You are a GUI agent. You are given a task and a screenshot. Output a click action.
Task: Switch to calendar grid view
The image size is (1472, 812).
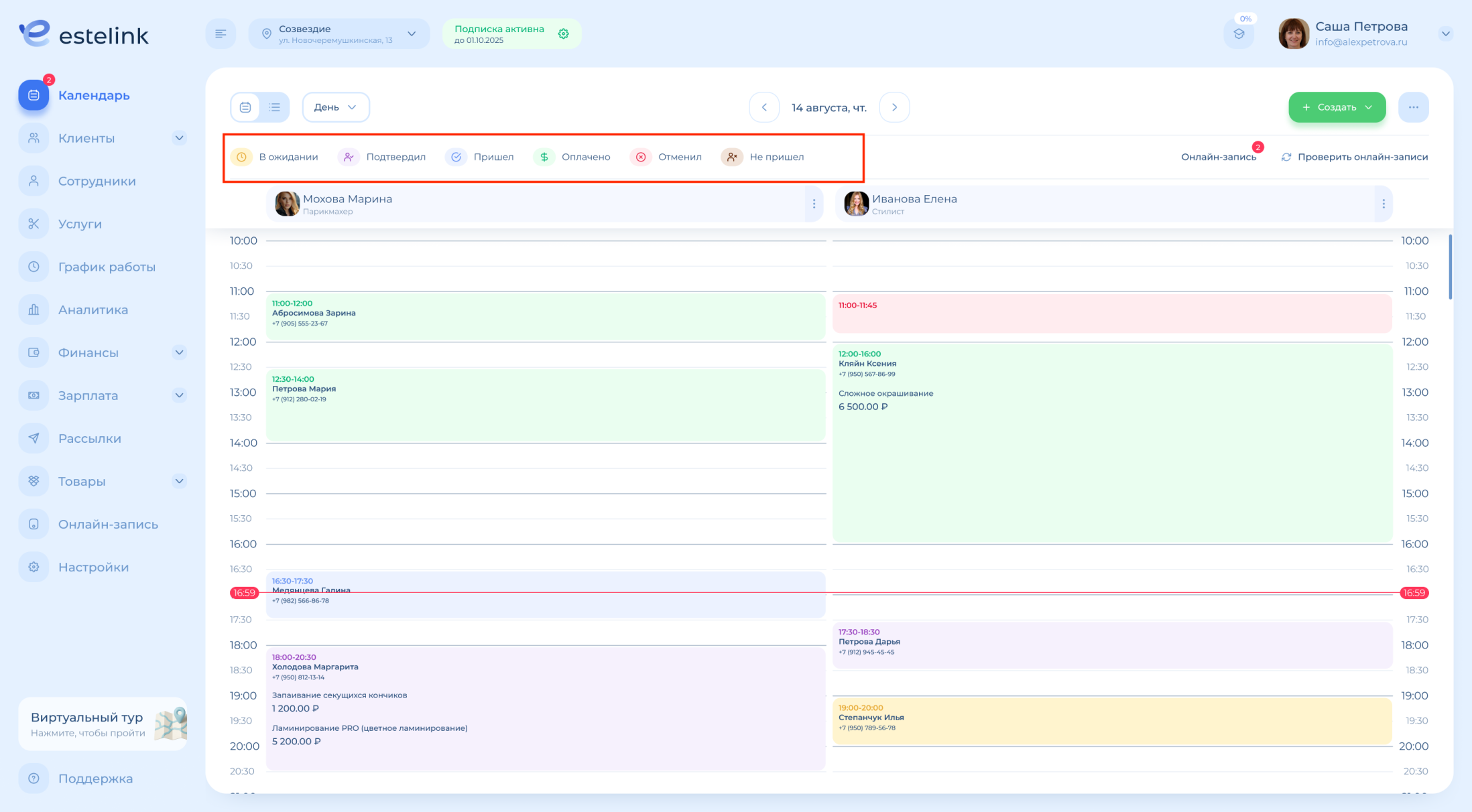click(245, 107)
